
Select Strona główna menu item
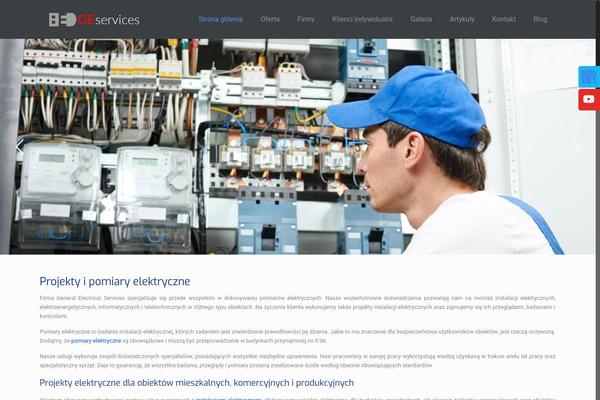[220, 19]
